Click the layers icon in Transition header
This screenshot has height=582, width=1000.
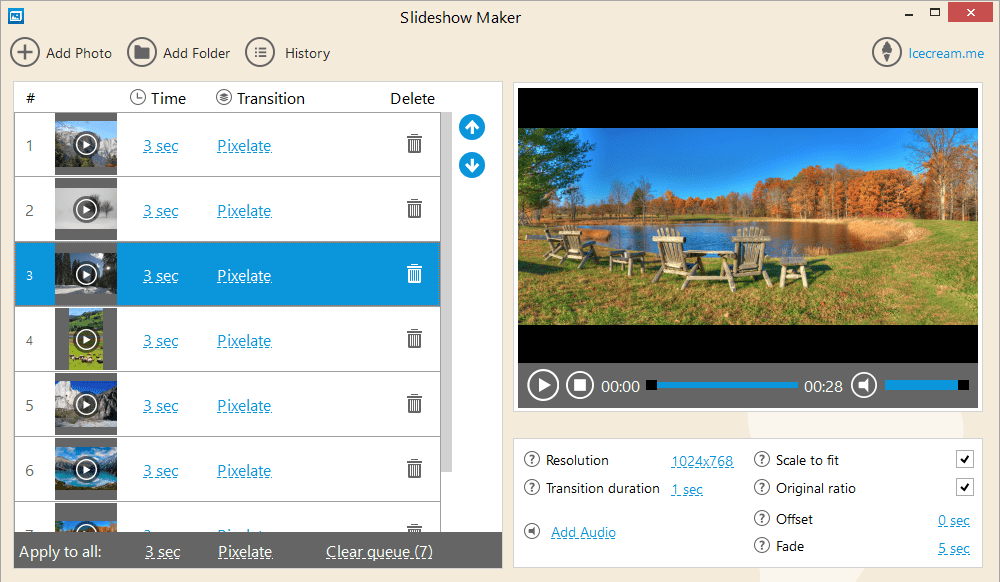[224, 97]
